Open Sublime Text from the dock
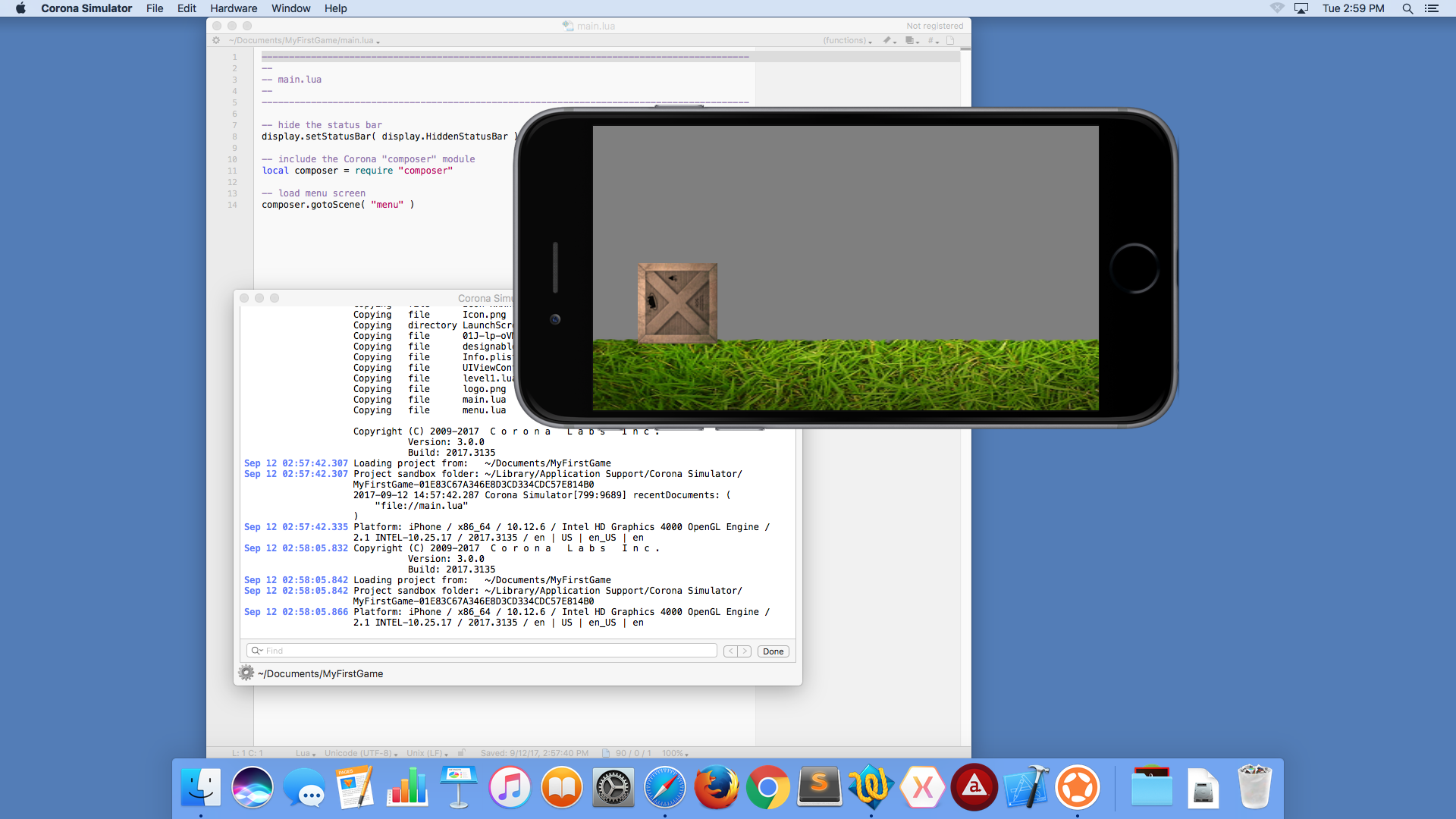The image size is (1456, 819). pos(820,787)
